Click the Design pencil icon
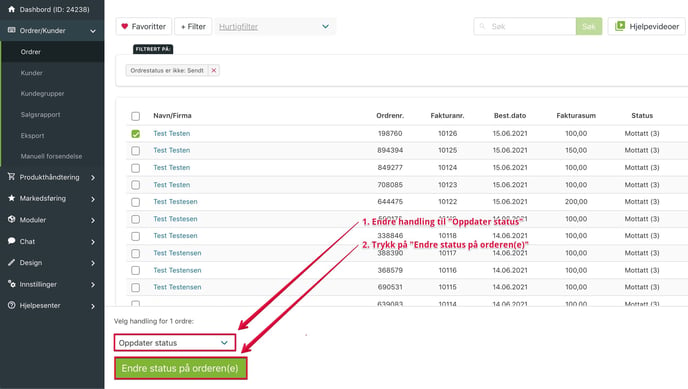The height and width of the screenshot is (389, 688). coord(11,262)
